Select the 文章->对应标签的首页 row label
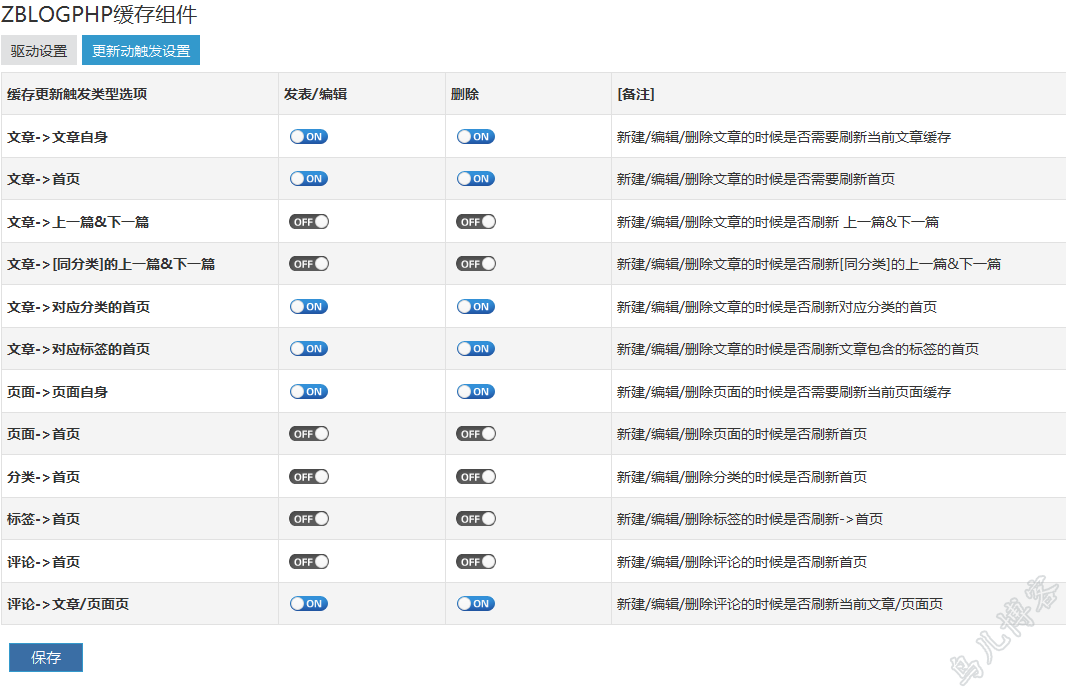This screenshot has height=692, width=1066. tap(78, 349)
